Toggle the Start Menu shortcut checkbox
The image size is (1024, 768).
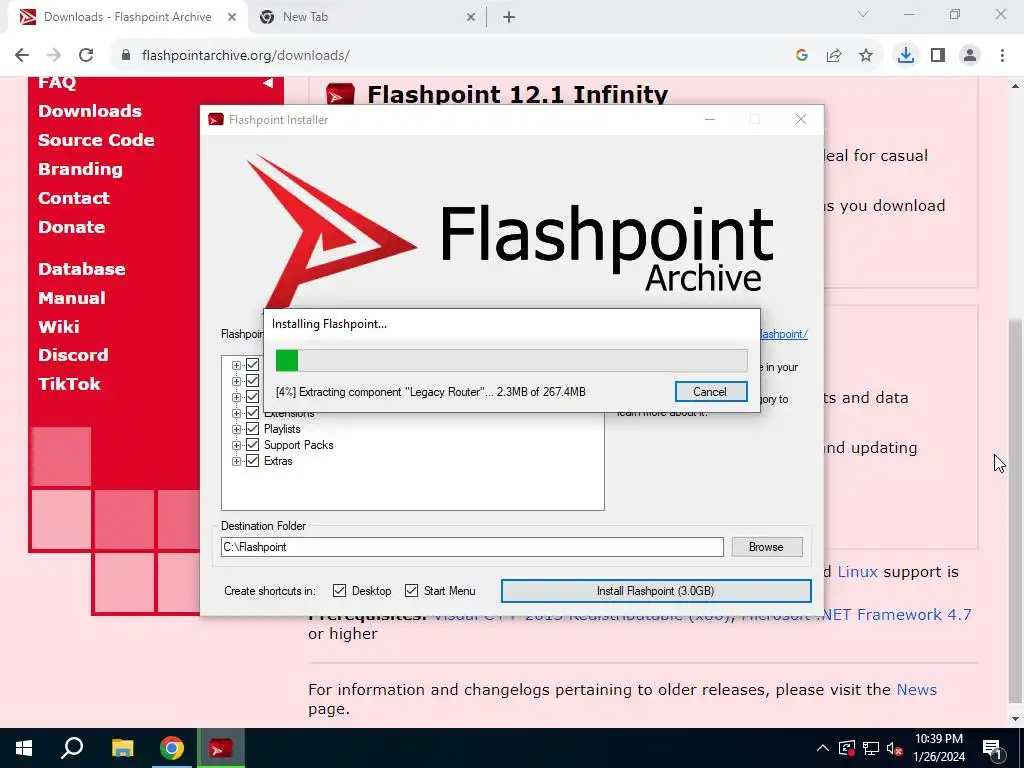click(x=411, y=590)
